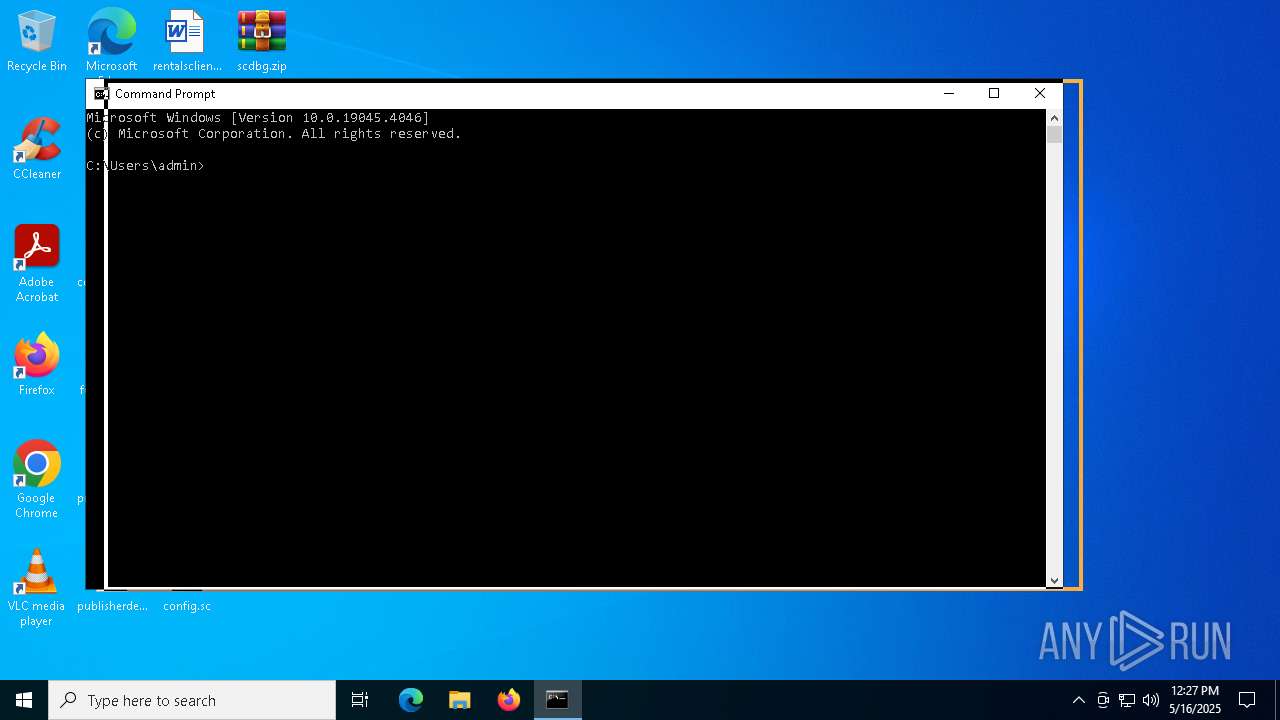The height and width of the screenshot is (720, 1280).
Task: Launch the Adobe Acrobat desktop shortcut
Action: pos(37,264)
